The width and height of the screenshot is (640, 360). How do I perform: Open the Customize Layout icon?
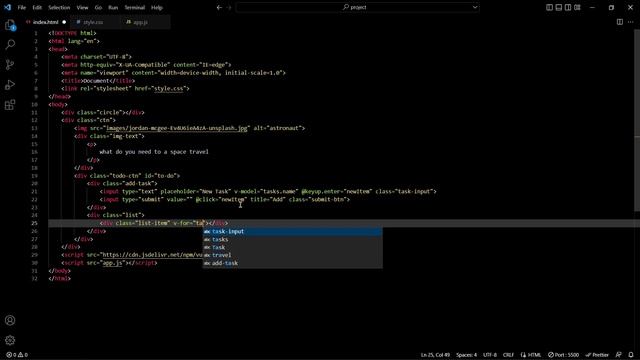(x=577, y=7)
